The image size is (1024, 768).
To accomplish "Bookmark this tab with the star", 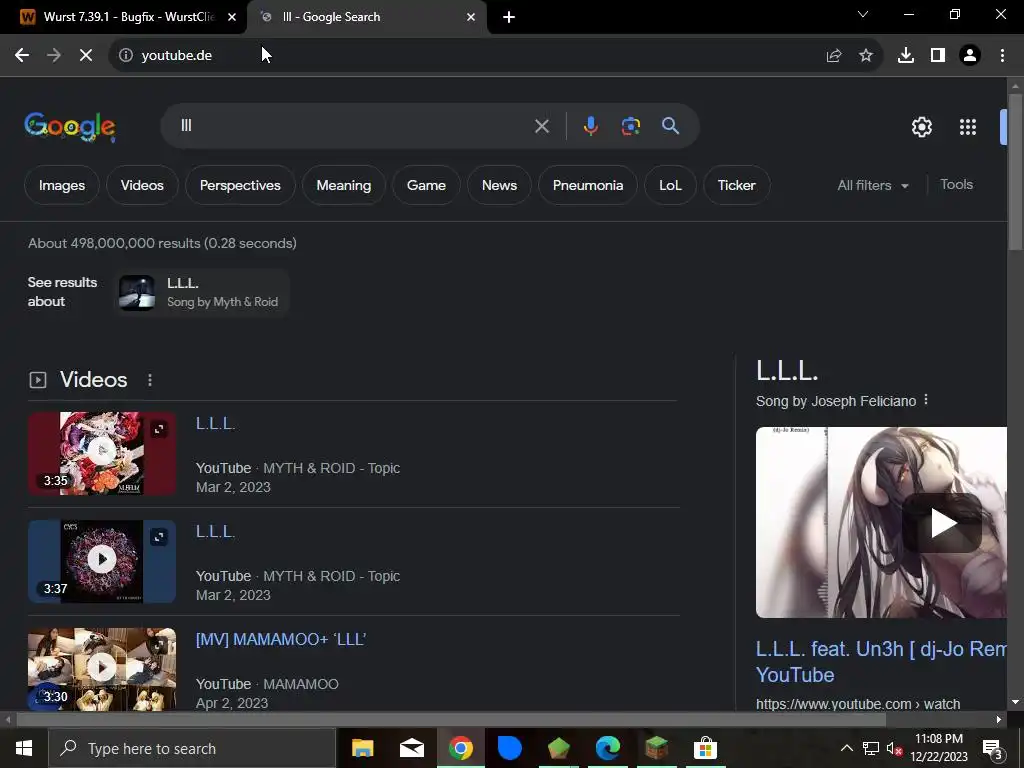I will click(866, 56).
